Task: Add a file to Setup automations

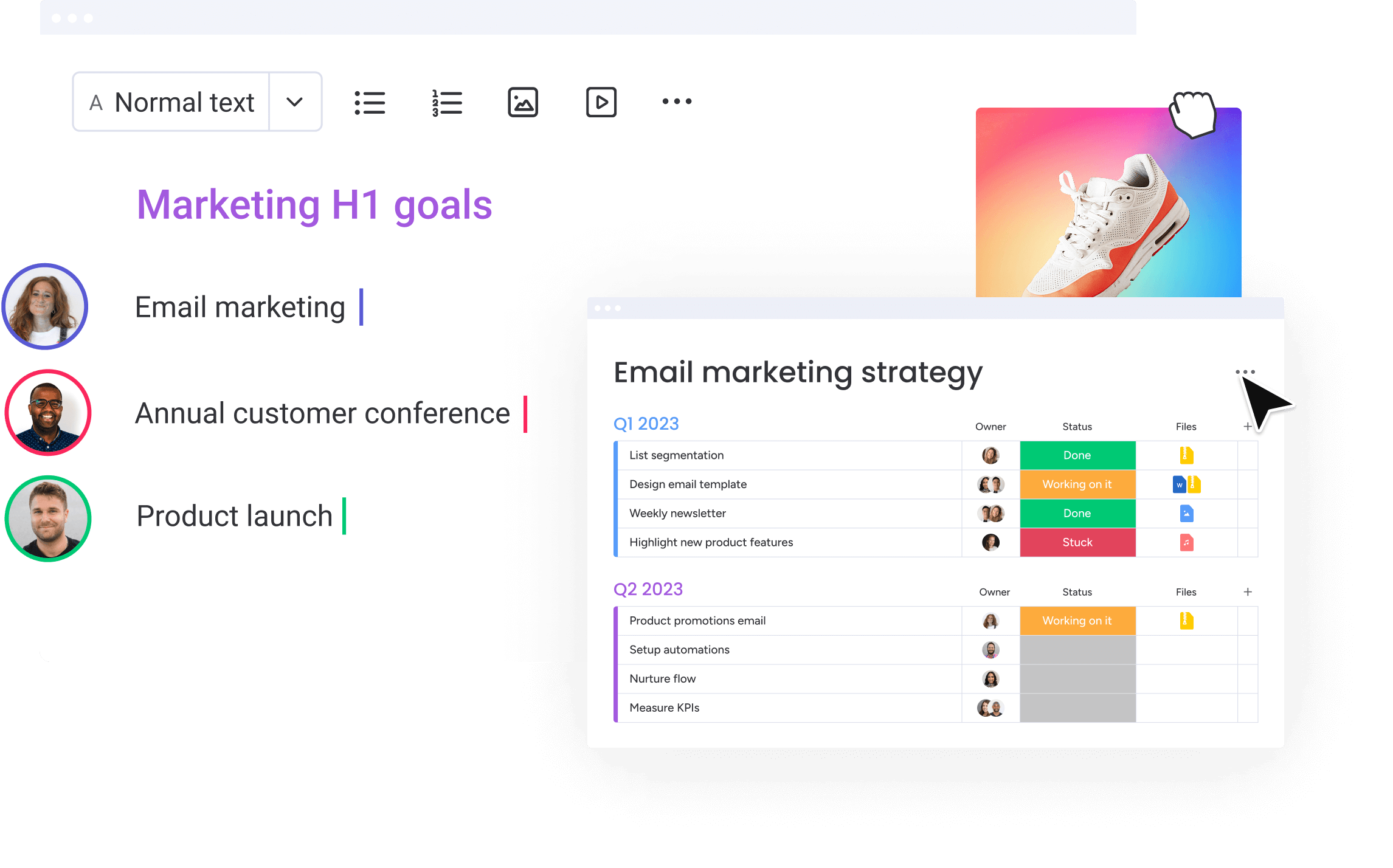Action: tap(1186, 650)
